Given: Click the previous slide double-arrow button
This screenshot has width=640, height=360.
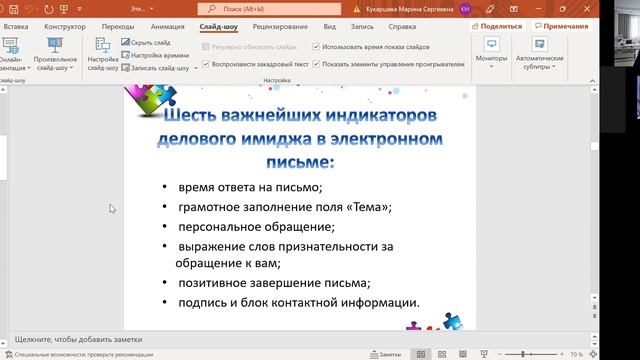Looking at the screenshot, I should pyautogui.click(x=594, y=307).
